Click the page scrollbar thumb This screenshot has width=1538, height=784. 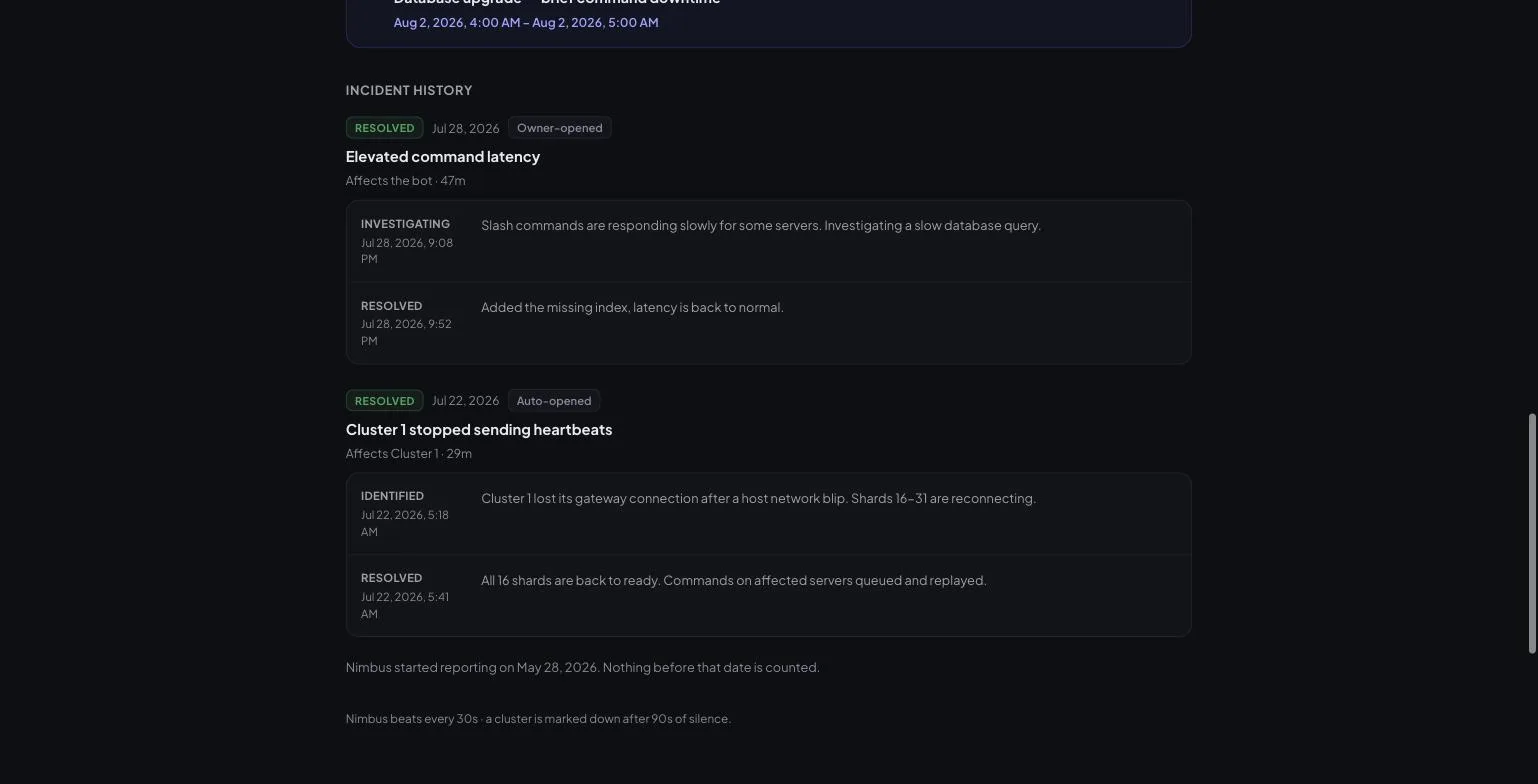tap(1532, 534)
